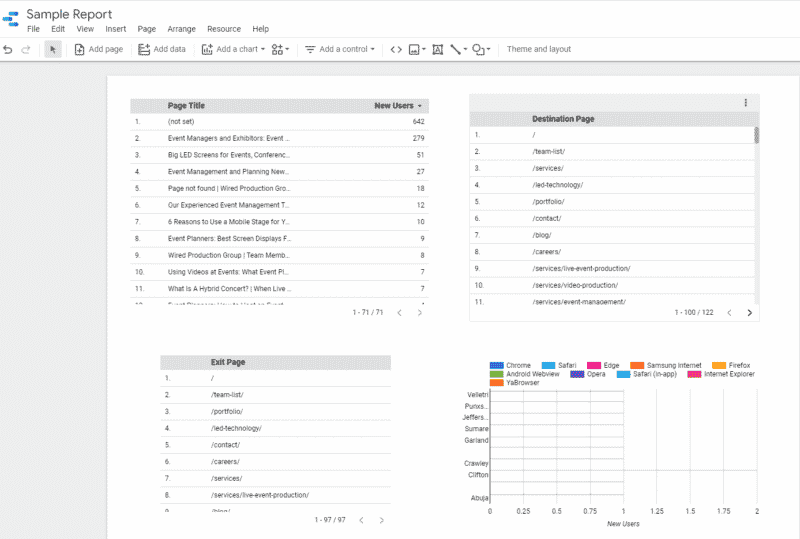Go to next page of Destination Page table
Viewport: 800px width, 539px height.
pos(749,312)
